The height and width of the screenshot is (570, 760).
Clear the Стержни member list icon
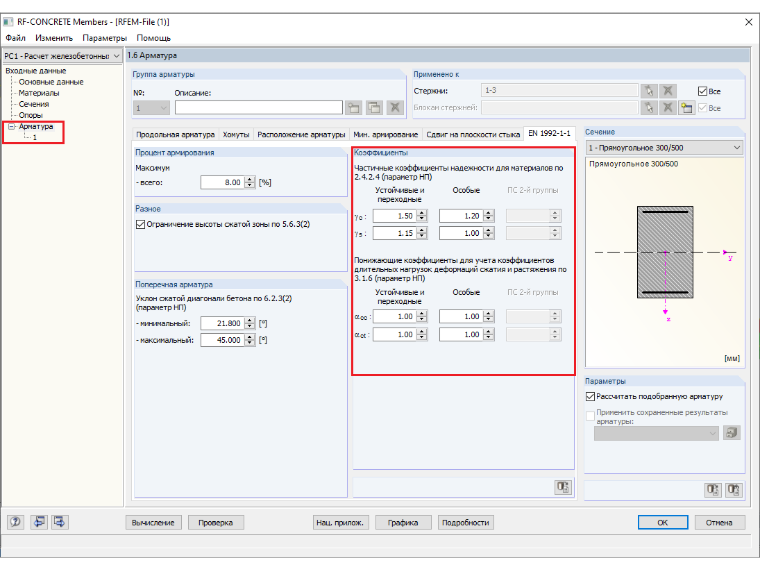[667, 91]
